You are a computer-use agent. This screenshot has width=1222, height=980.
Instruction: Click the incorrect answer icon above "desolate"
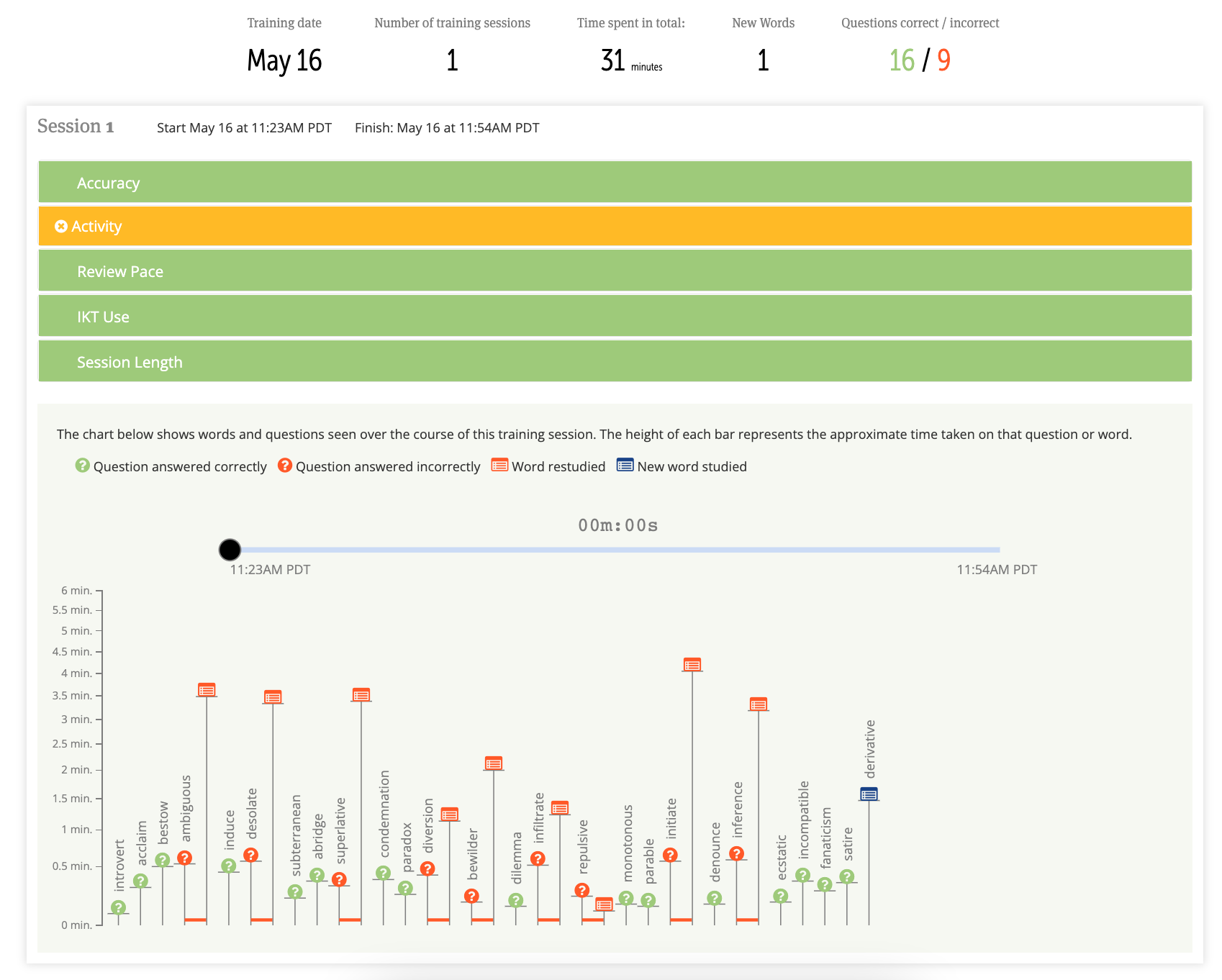pyautogui.click(x=250, y=855)
